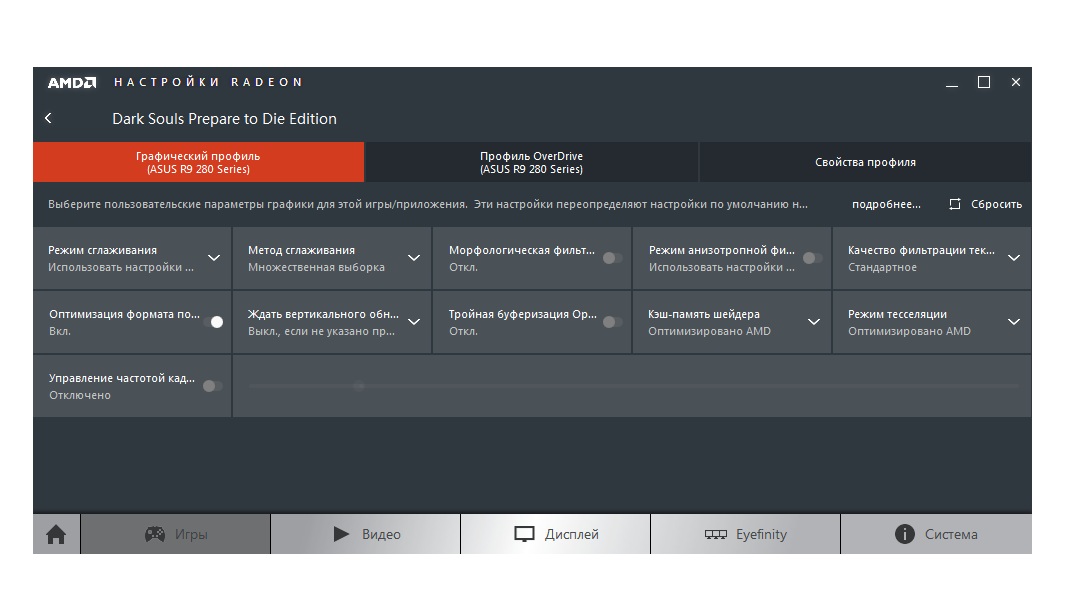Click the Стандартное value text

click(882, 267)
